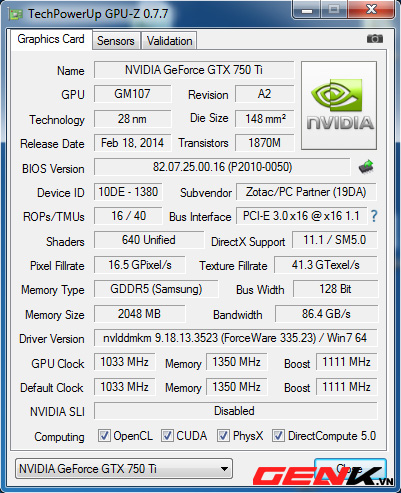Toggle the PhysX checkbox
Image resolution: width=401 pixels, height=493 pixels.
point(223,435)
